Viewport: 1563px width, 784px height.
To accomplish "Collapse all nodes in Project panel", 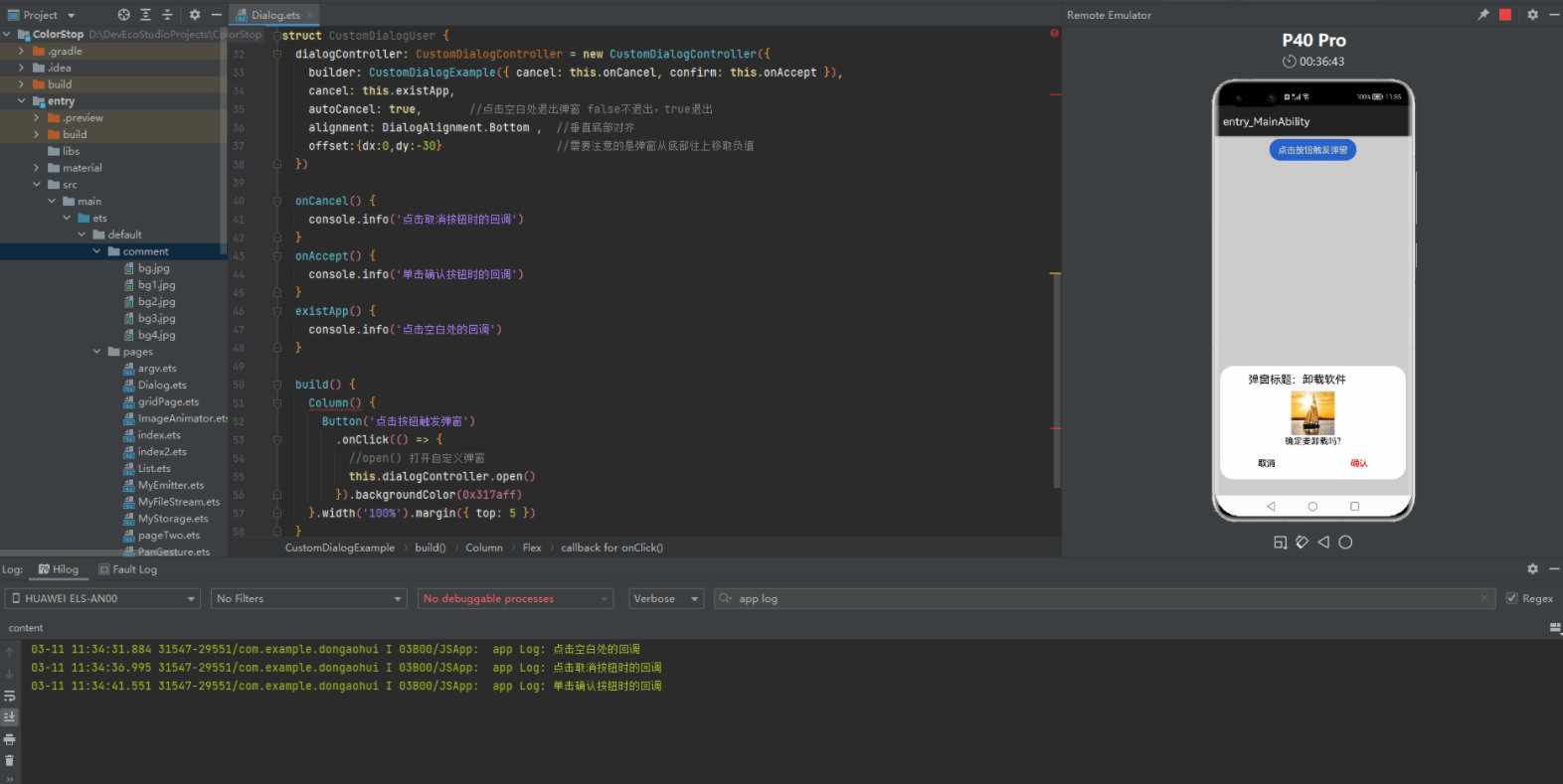I will coord(167,15).
